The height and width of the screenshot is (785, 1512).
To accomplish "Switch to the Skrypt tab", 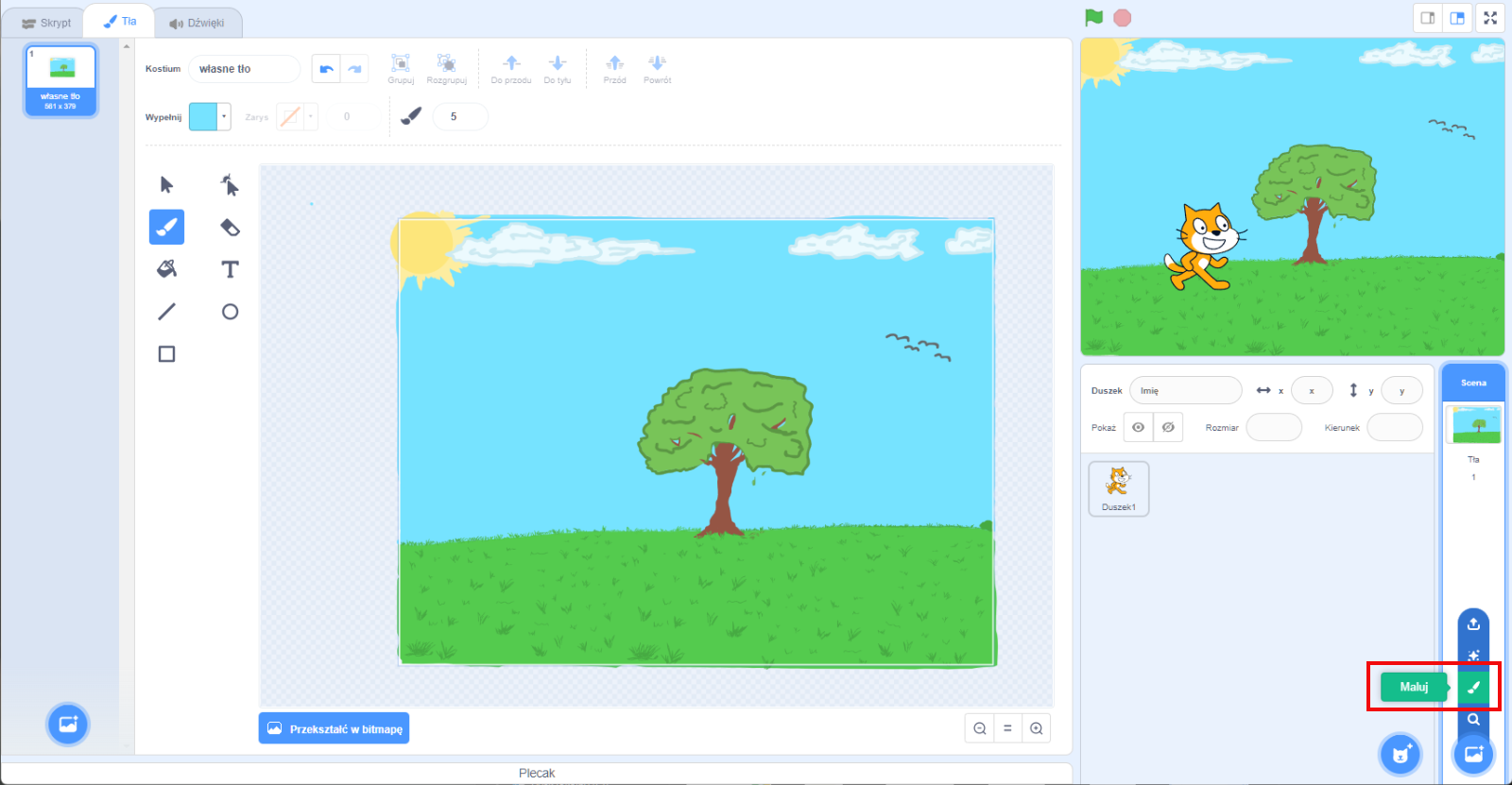I will [46, 23].
